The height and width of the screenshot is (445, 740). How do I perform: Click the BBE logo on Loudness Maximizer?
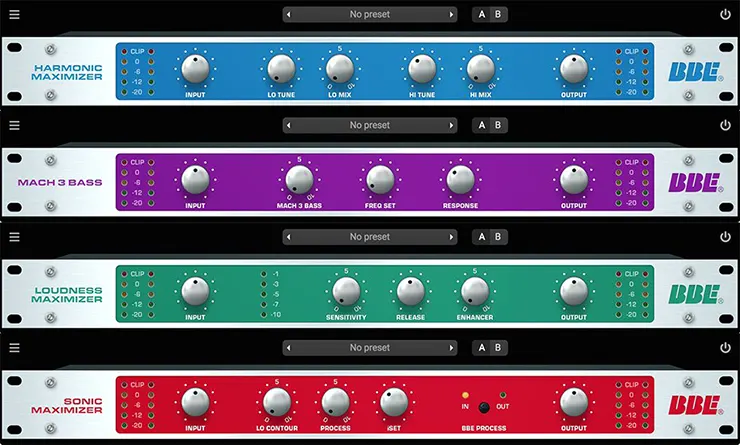coord(693,293)
